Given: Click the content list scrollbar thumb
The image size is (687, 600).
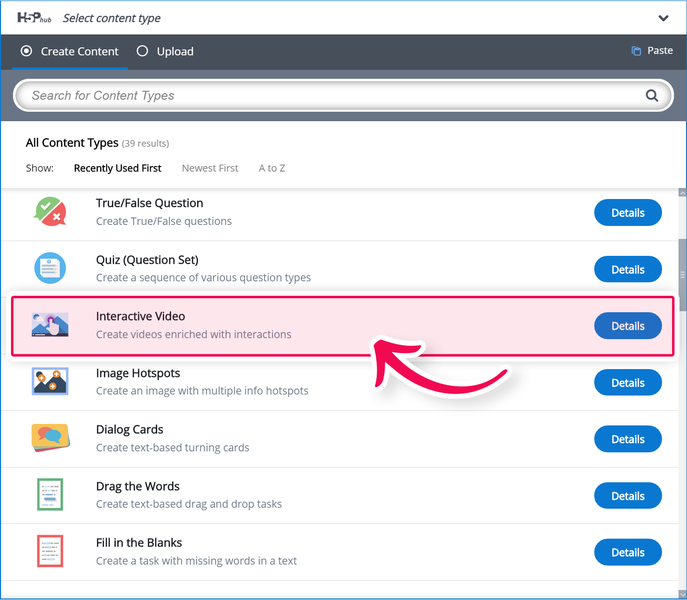Looking at the screenshot, I should [682, 275].
